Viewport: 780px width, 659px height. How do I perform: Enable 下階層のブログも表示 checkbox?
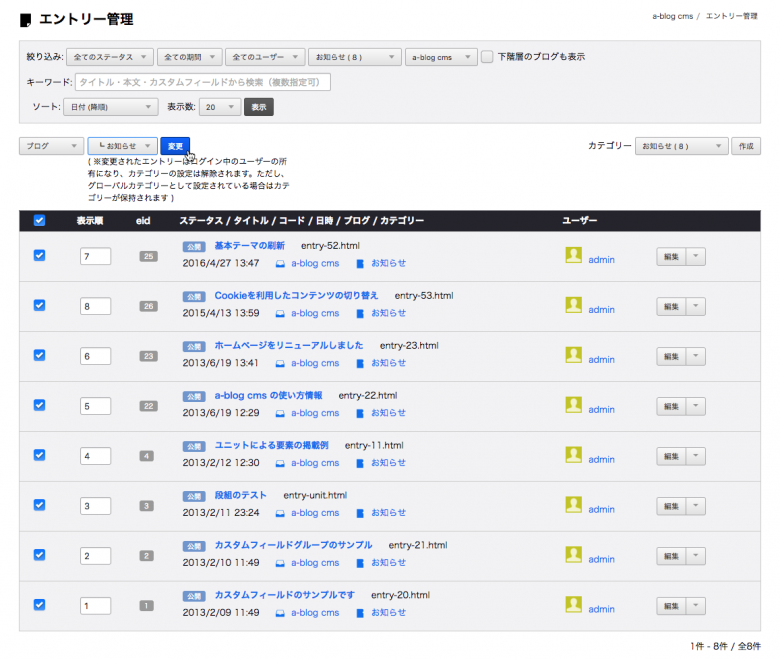[487, 57]
